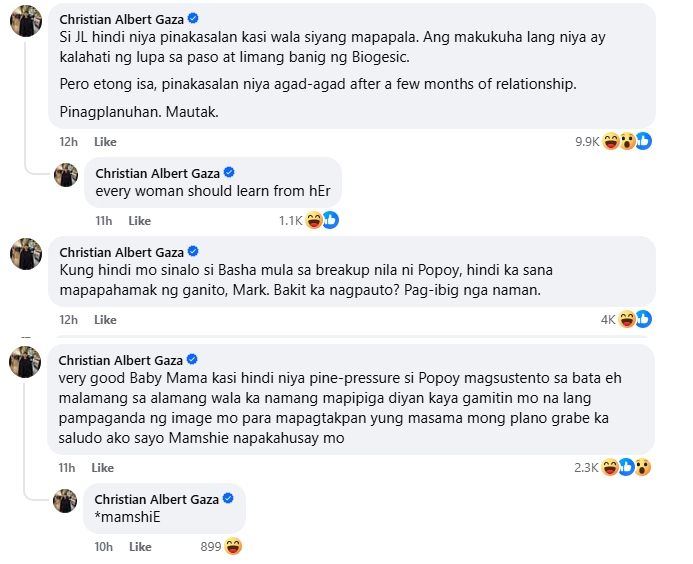Like the comment about JL and Biogesic
693x564 pixels.
click(x=104, y=142)
